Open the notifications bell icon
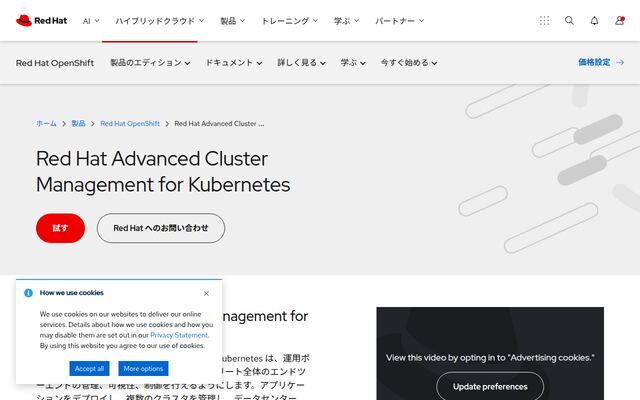Viewport: 640px width, 400px height. pos(594,20)
